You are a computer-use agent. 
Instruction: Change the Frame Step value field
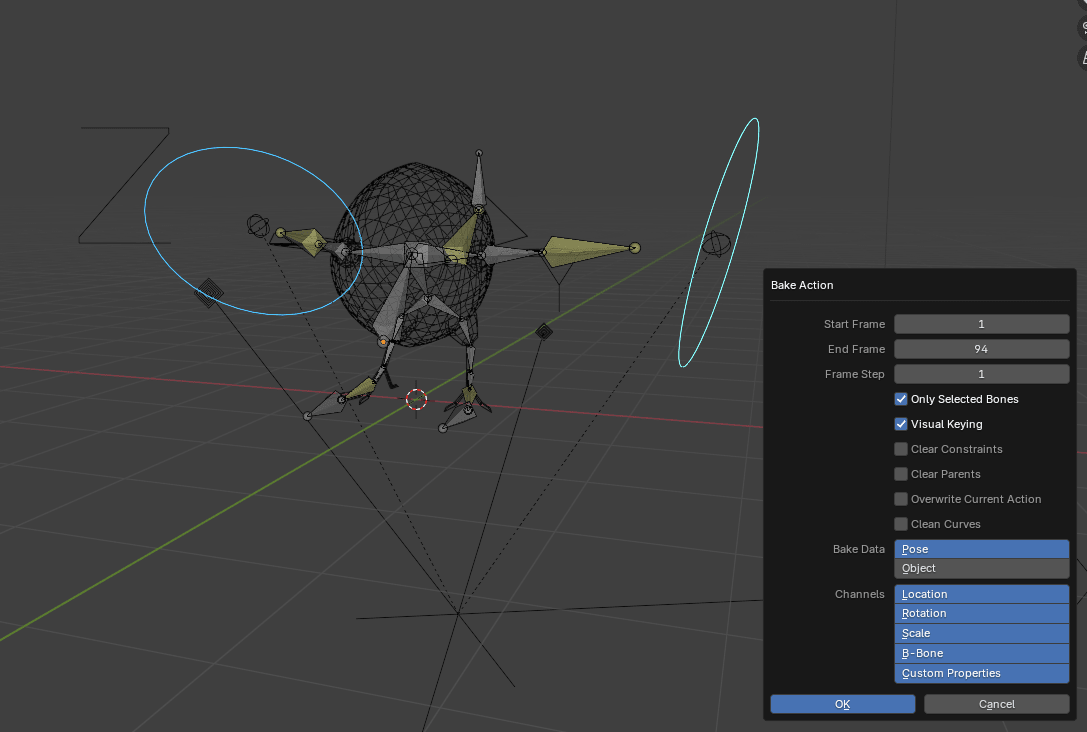click(x=981, y=374)
